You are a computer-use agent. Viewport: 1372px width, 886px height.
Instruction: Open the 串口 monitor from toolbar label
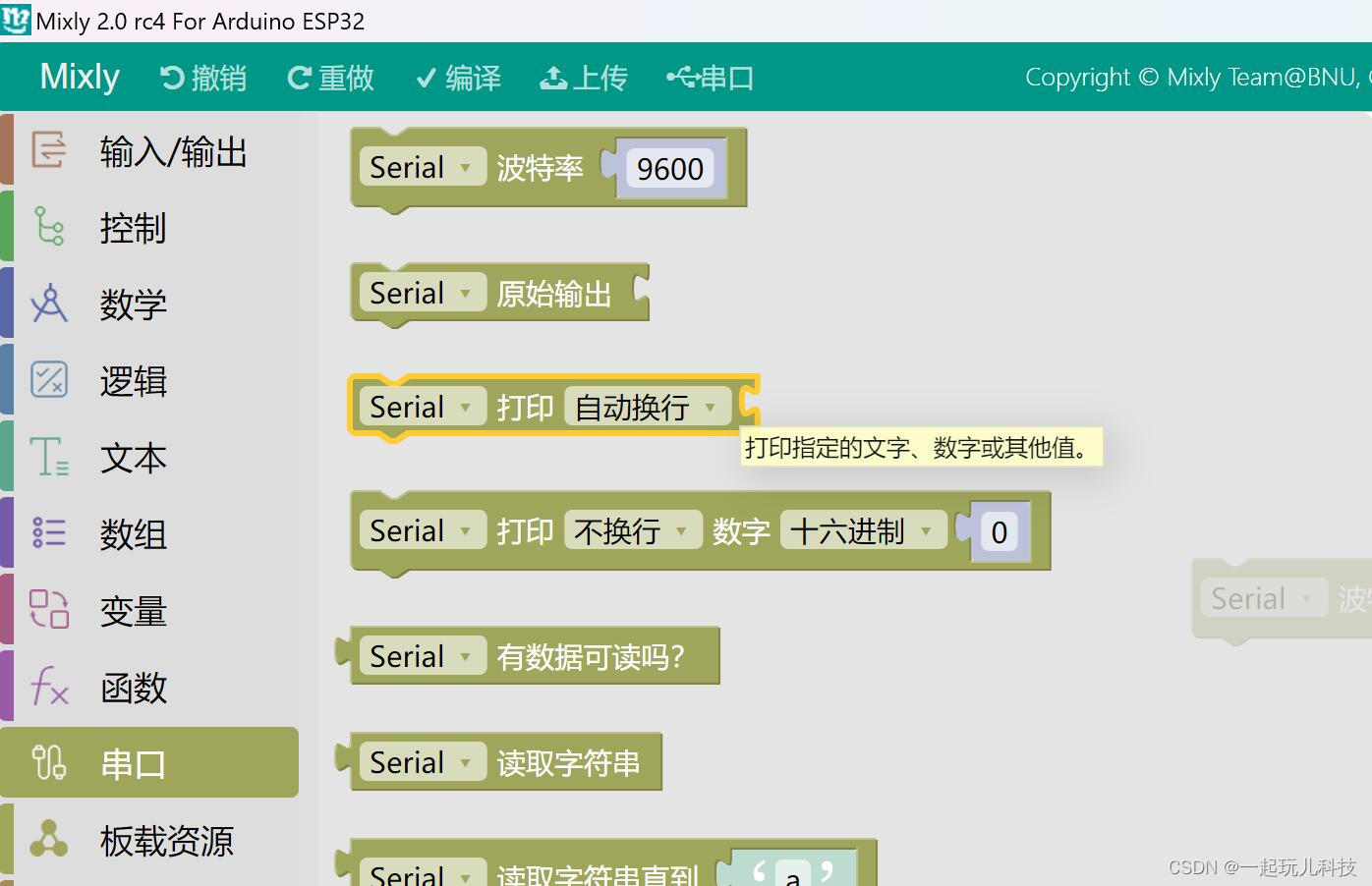click(x=726, y=78)
